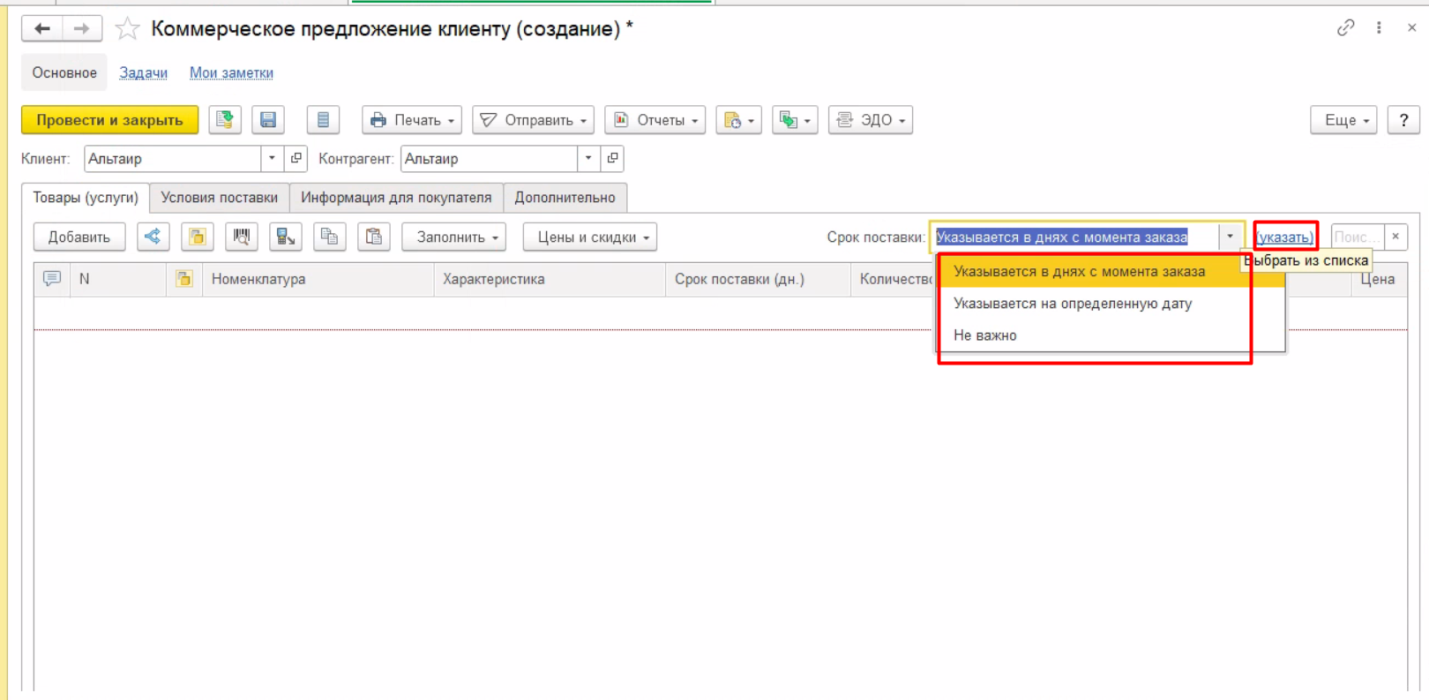Click the (указать) link

[1285, 237]
